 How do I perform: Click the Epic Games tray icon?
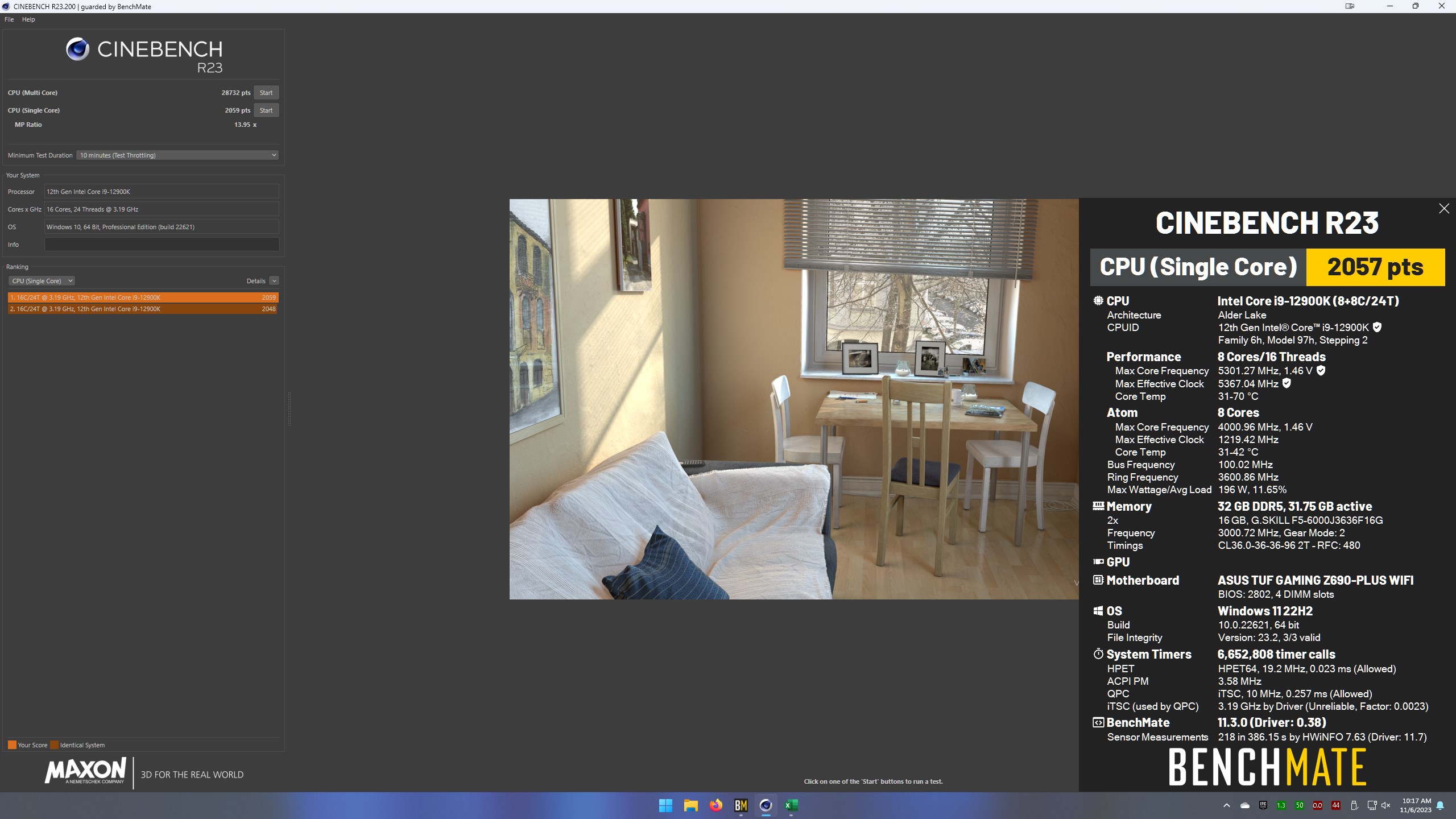(x=1263, y=805)
